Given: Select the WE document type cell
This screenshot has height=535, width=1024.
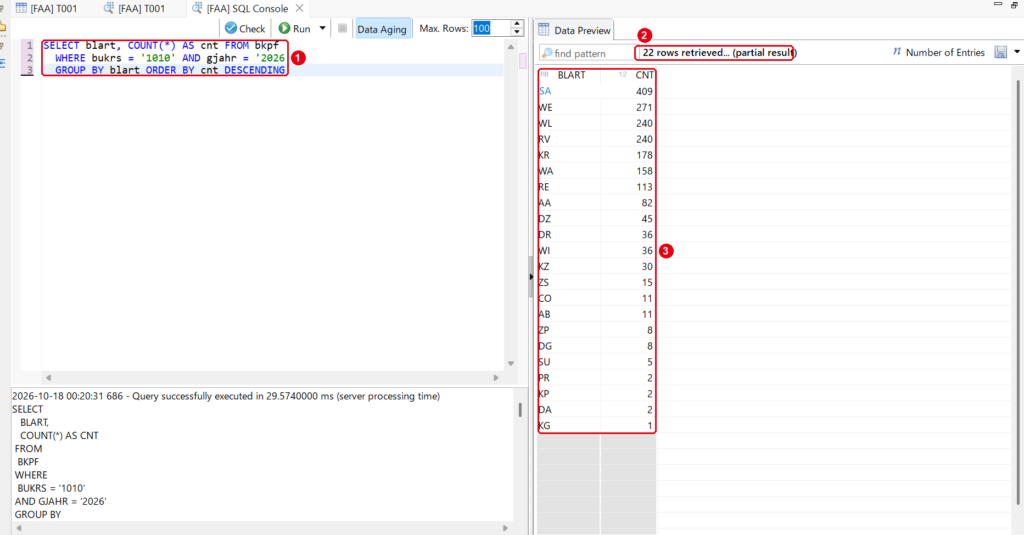Looking at the screenshot, I should (569, 107).
